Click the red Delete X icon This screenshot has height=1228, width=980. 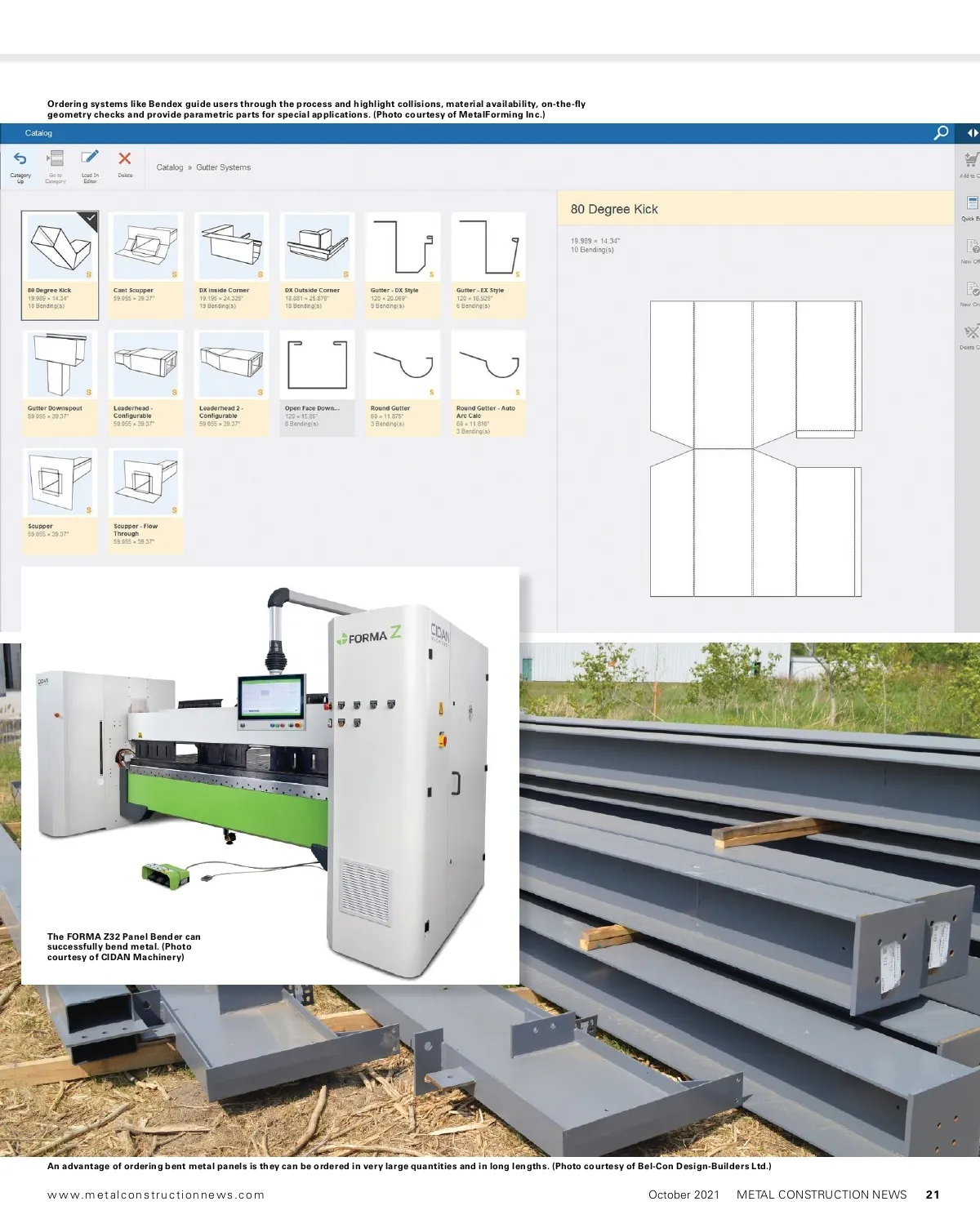pyautogui.click(x=125, y=159)
